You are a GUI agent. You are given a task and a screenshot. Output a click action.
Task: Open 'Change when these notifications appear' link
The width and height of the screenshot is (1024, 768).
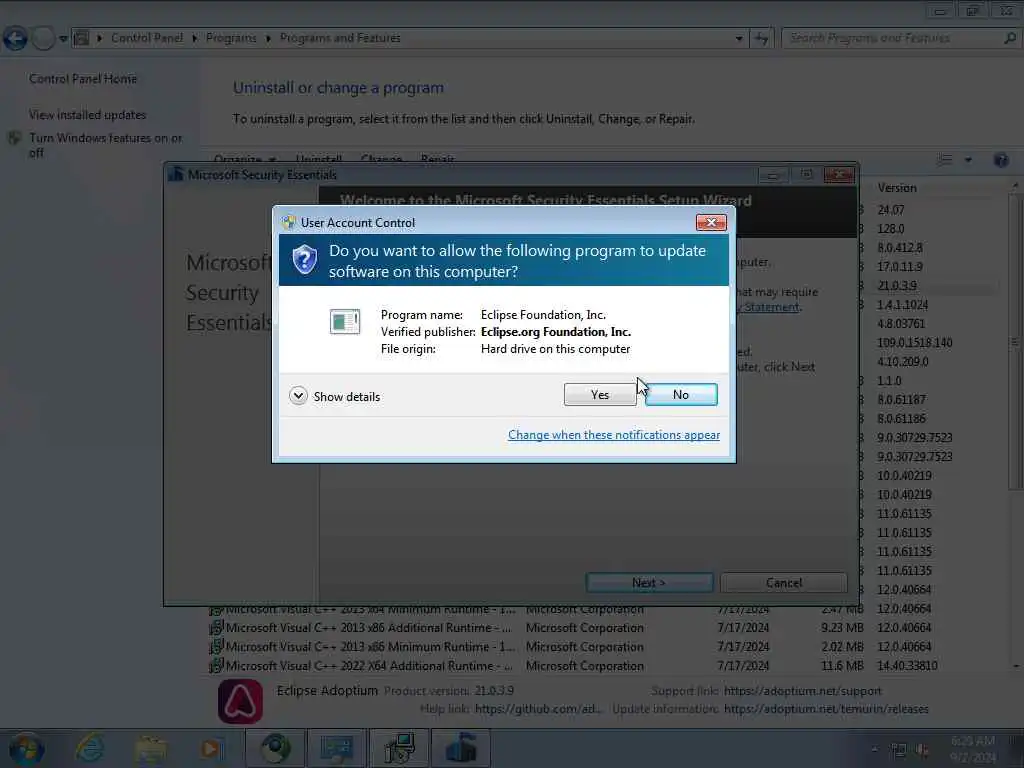point(614,435)
